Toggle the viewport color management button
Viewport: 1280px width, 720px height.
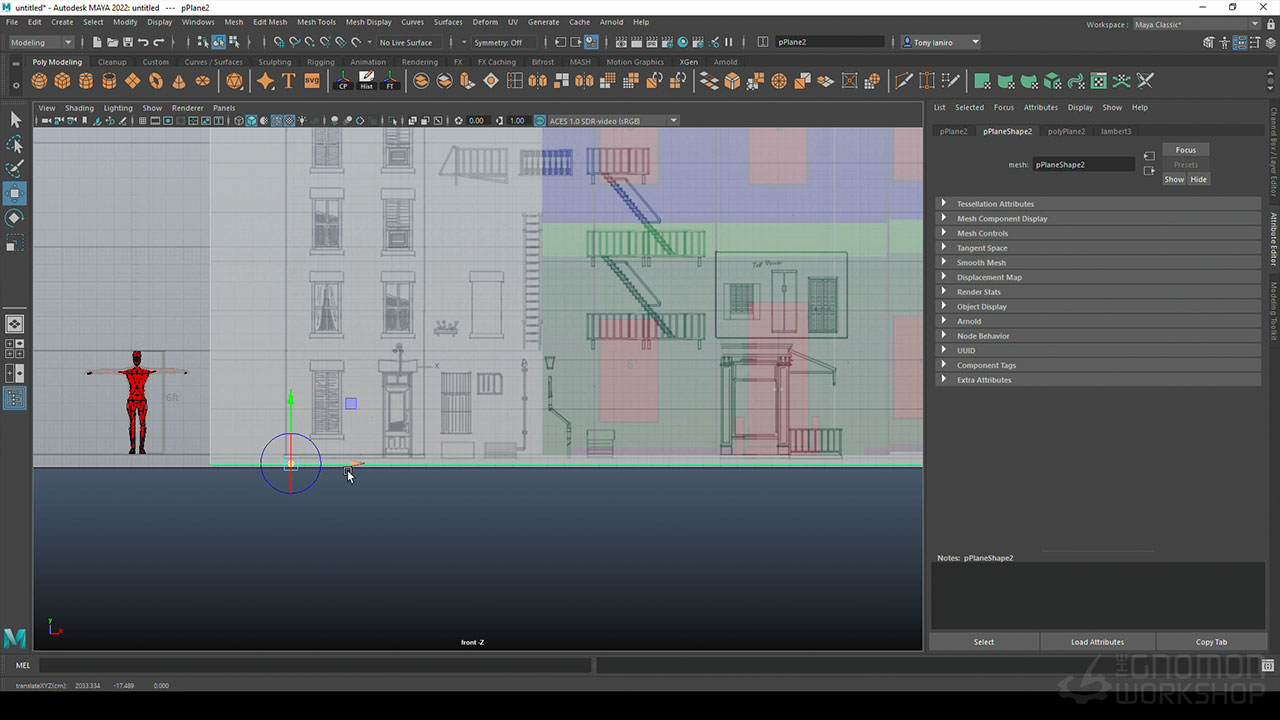pos(540,121)
